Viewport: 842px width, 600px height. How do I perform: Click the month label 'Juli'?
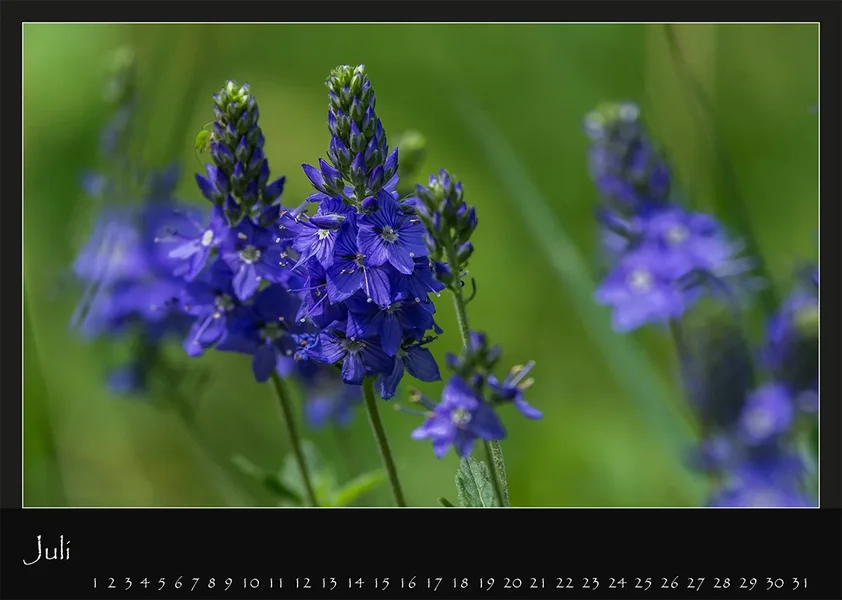point(47,550)
